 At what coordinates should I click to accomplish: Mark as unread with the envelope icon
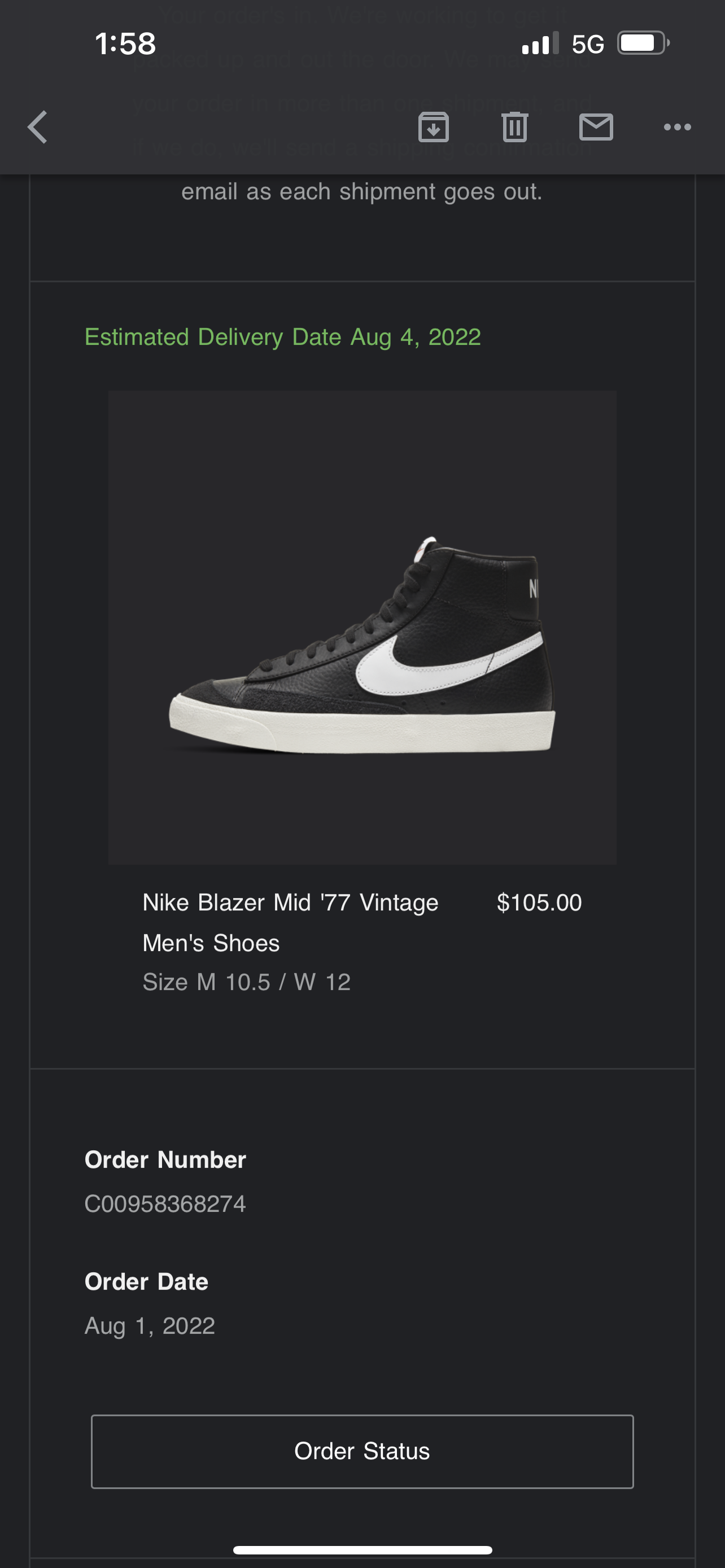(x=596, y=127)
